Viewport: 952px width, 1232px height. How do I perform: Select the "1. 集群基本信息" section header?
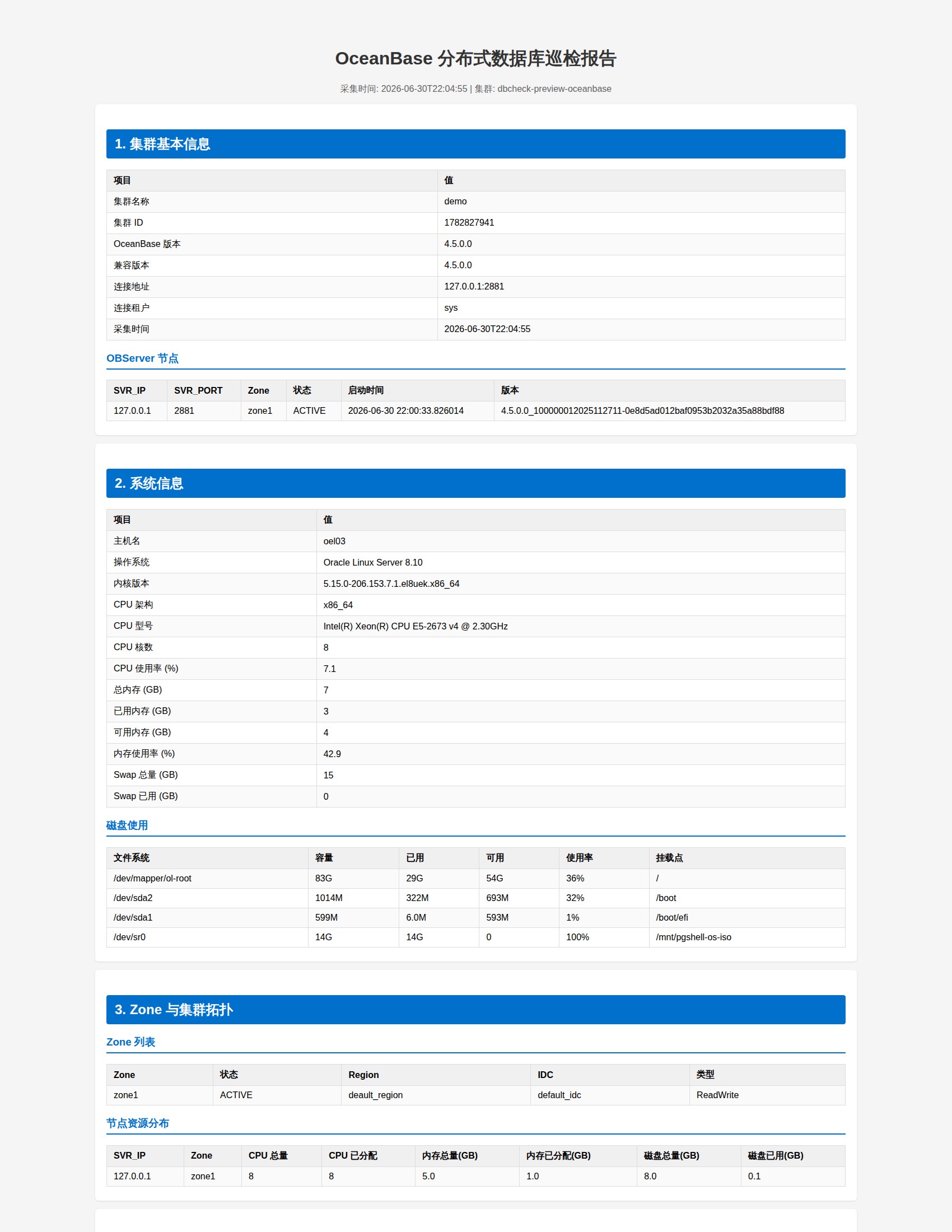(475, 144)
